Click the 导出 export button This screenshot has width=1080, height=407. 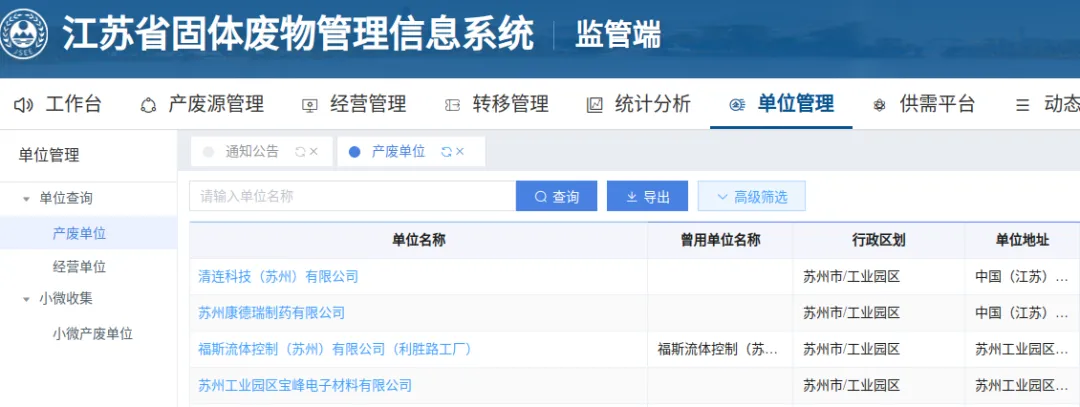point(647,197)
